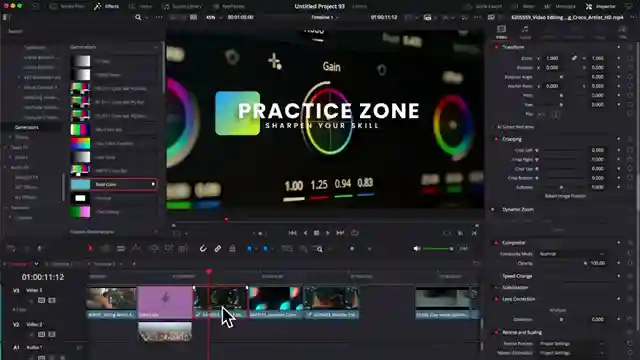
Task: Click the flip horizontal icon
Action: [x=542, y=114]
